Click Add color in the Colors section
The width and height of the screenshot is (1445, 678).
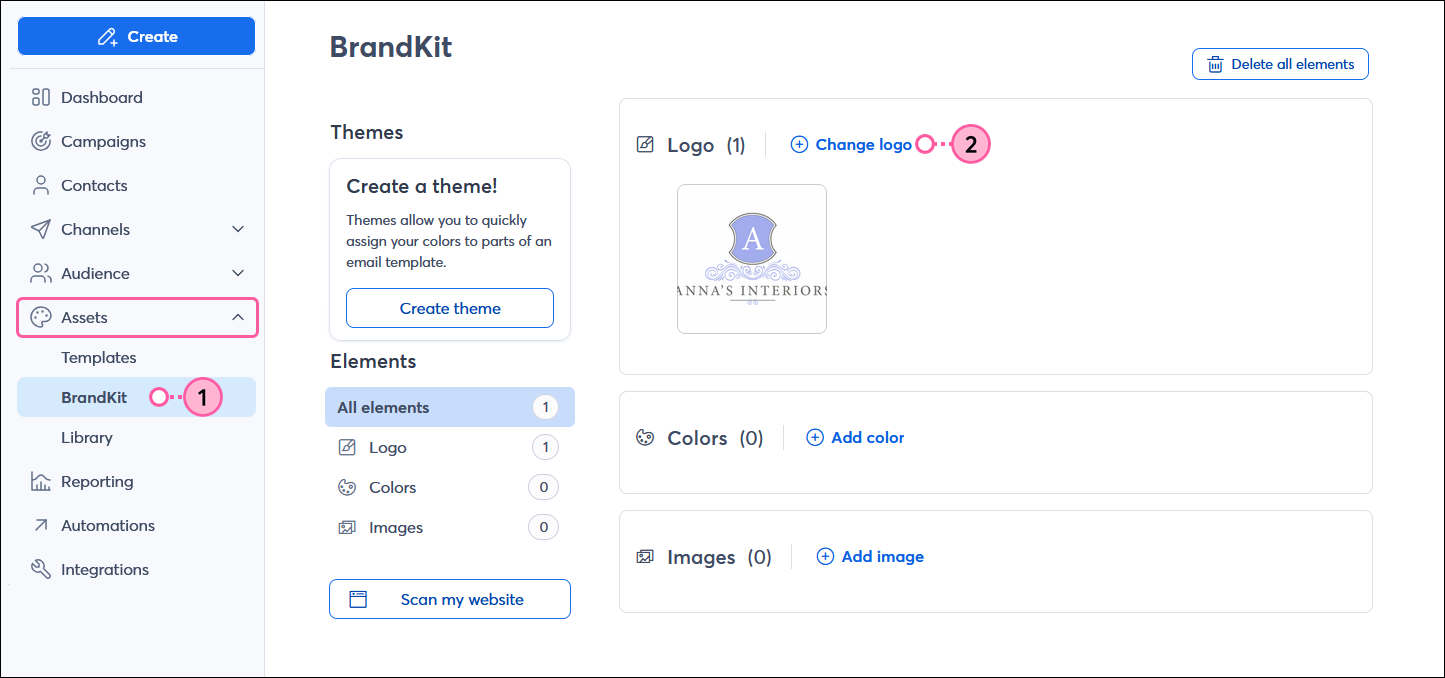855,437
